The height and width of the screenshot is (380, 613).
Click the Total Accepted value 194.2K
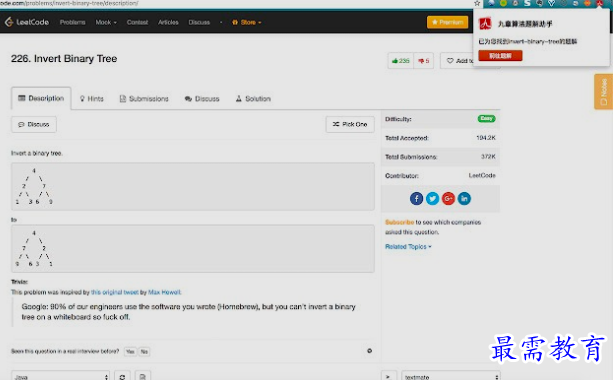[x=486, y=138]
